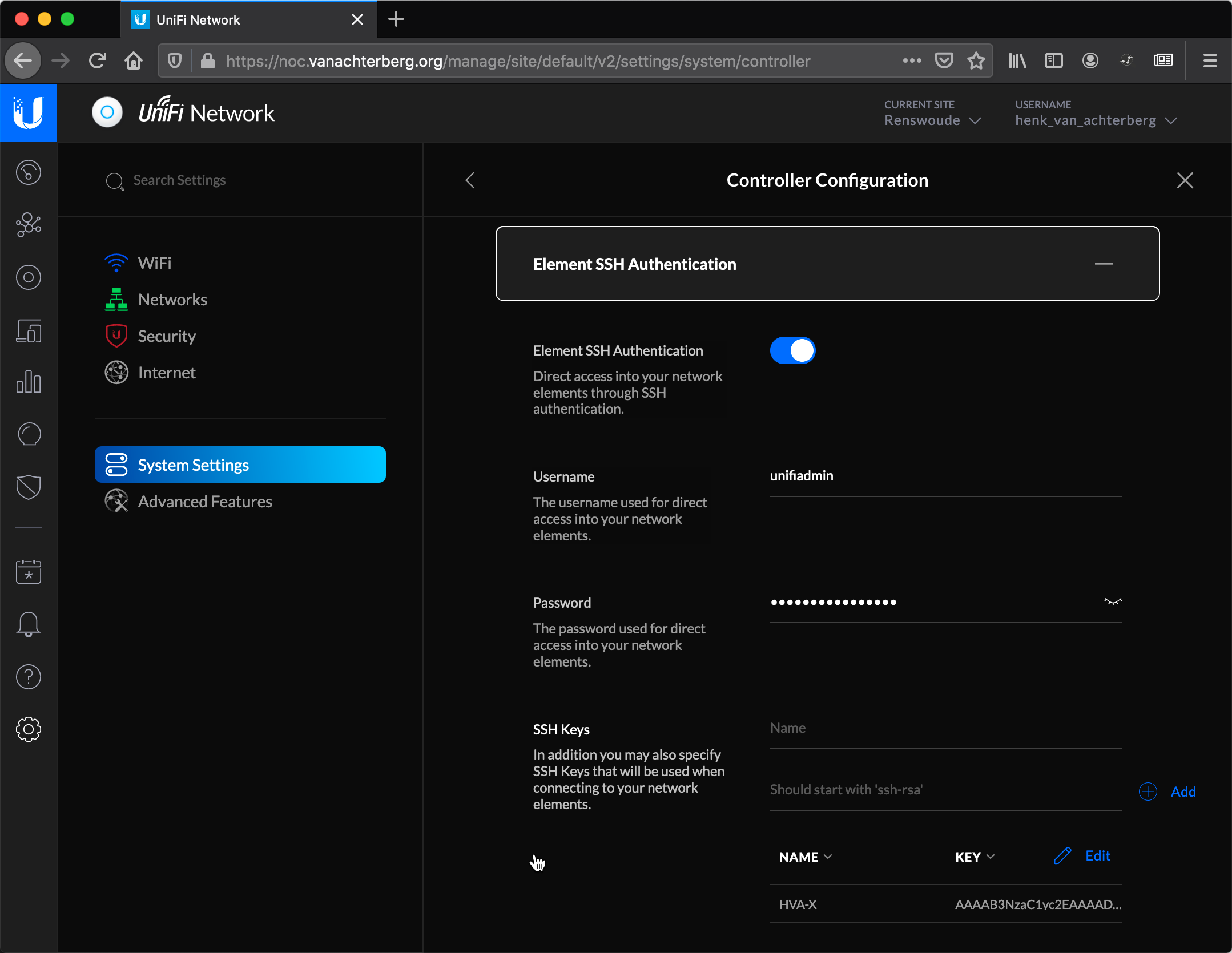Screen dimensions: 1232x953
Task: Open the Clients icon in sidebar
Action: click(x=28, y=277)
